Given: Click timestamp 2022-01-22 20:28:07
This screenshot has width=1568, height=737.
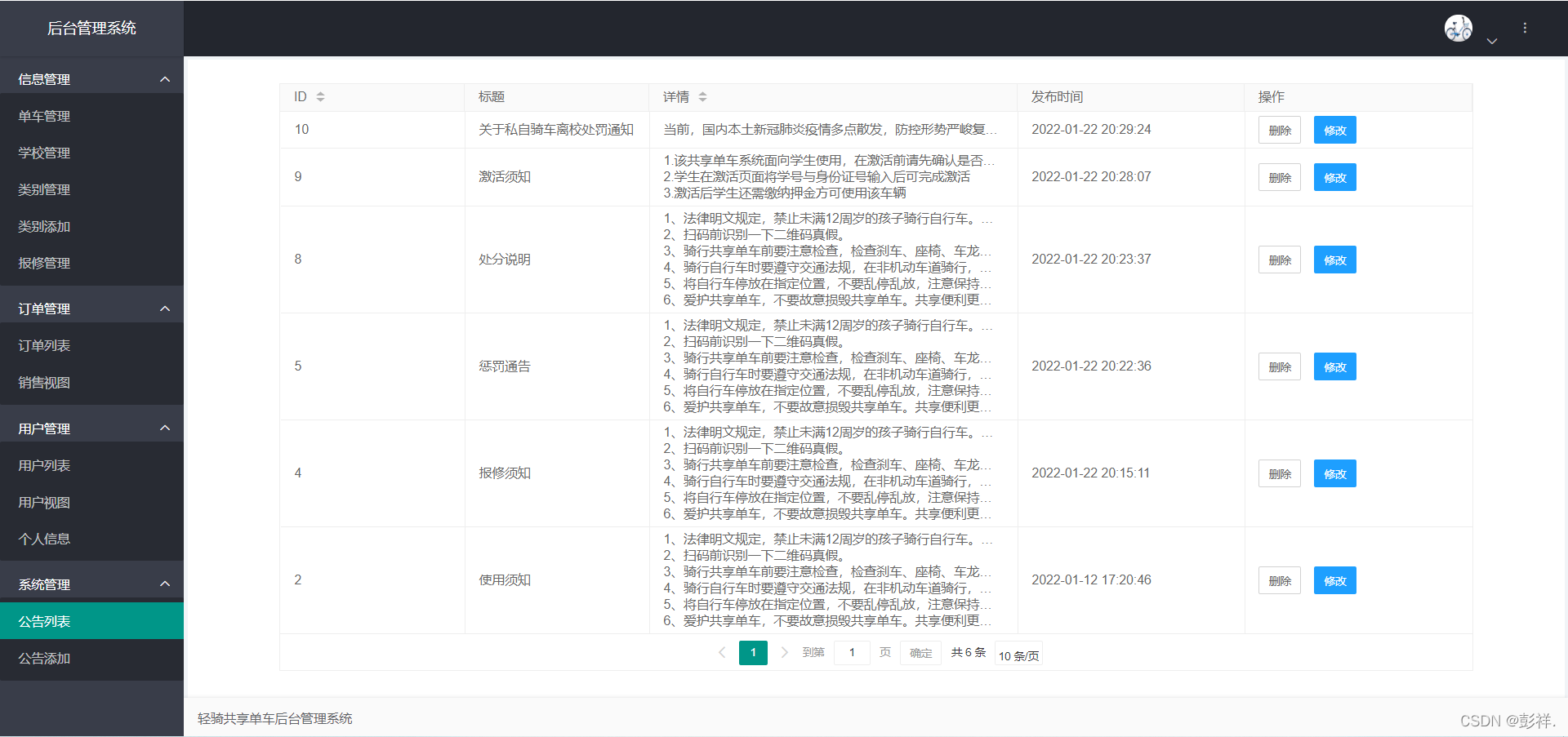Looking at the screenshot, I should click(1091, 176).
